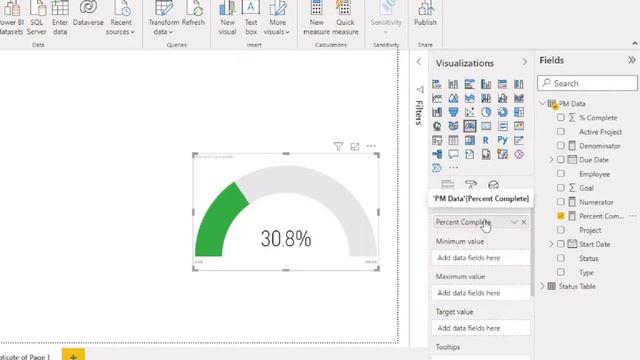Collapse the ribbon
The width and height of the screenshot is (640, 360).
point(635,44)
